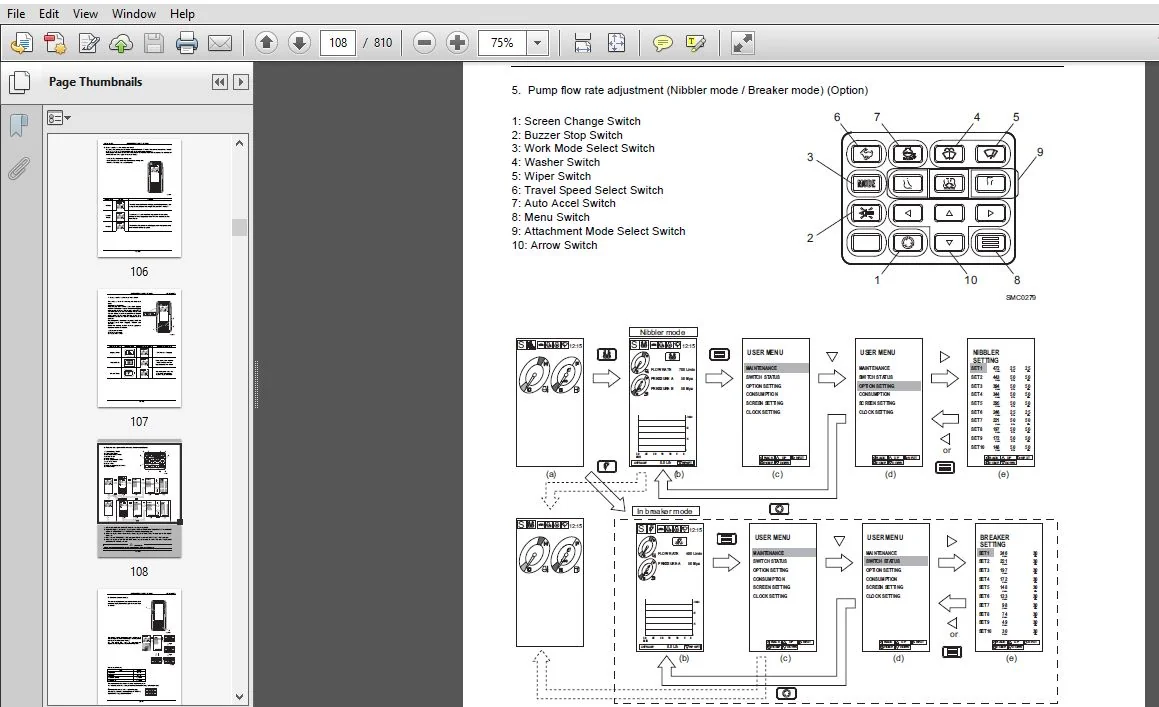Click the zoom percentage field showing 75%
The height and width of the screenshot is (707, 1159).
click(502, 43)
